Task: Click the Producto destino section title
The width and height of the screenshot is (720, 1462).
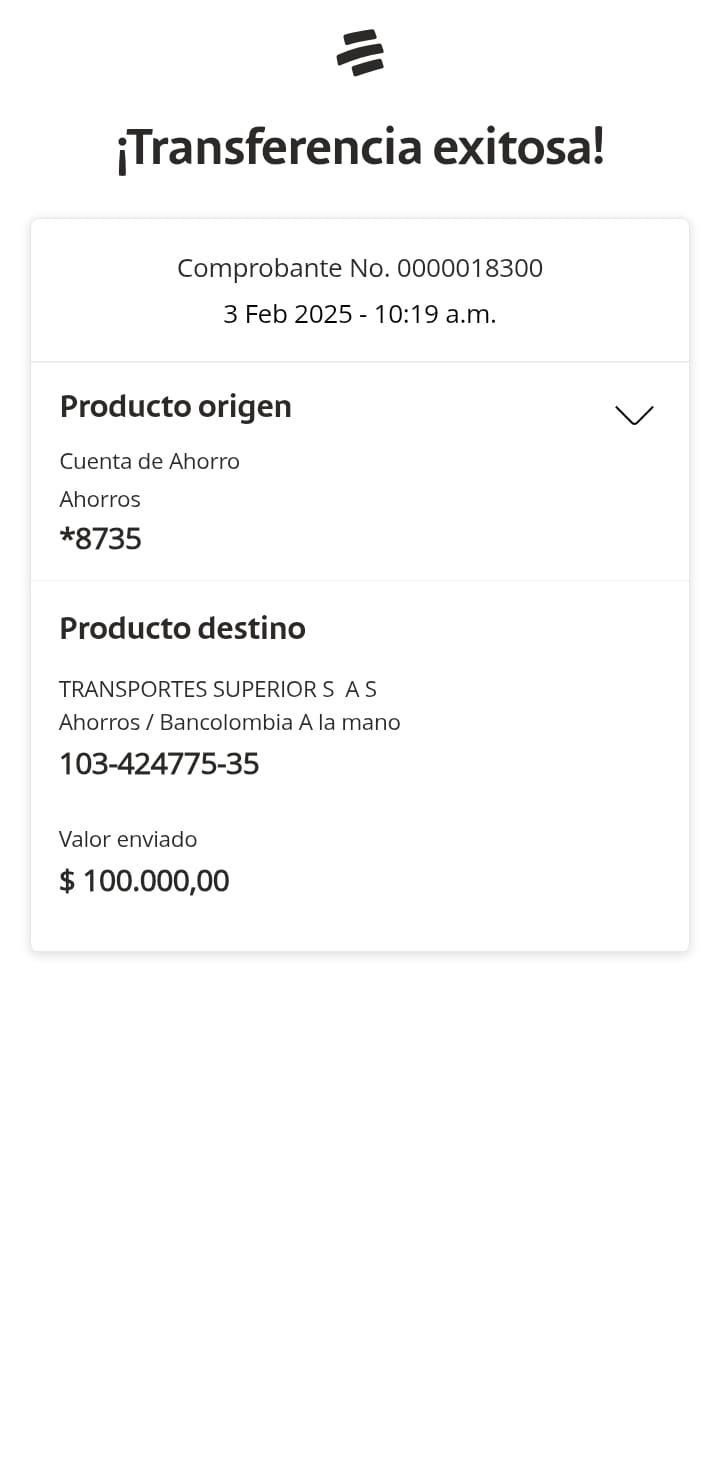Action: pyautogui.click(x=183, y=628)
